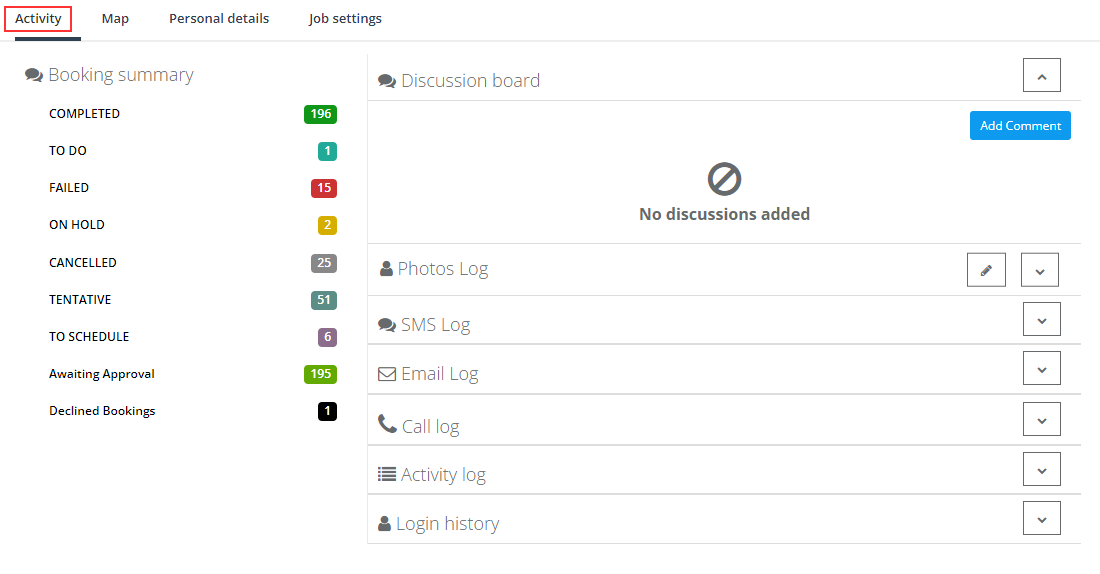Viewport: 1100px width, 574px height.
Task: Open the green COMPLETED 196 badge
Action: point(320,114)
